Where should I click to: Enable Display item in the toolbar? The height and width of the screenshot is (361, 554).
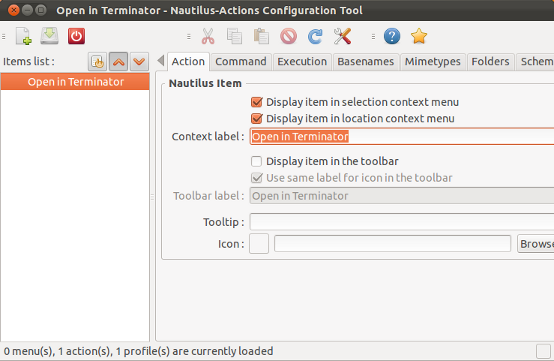click(x=257, y=161)
